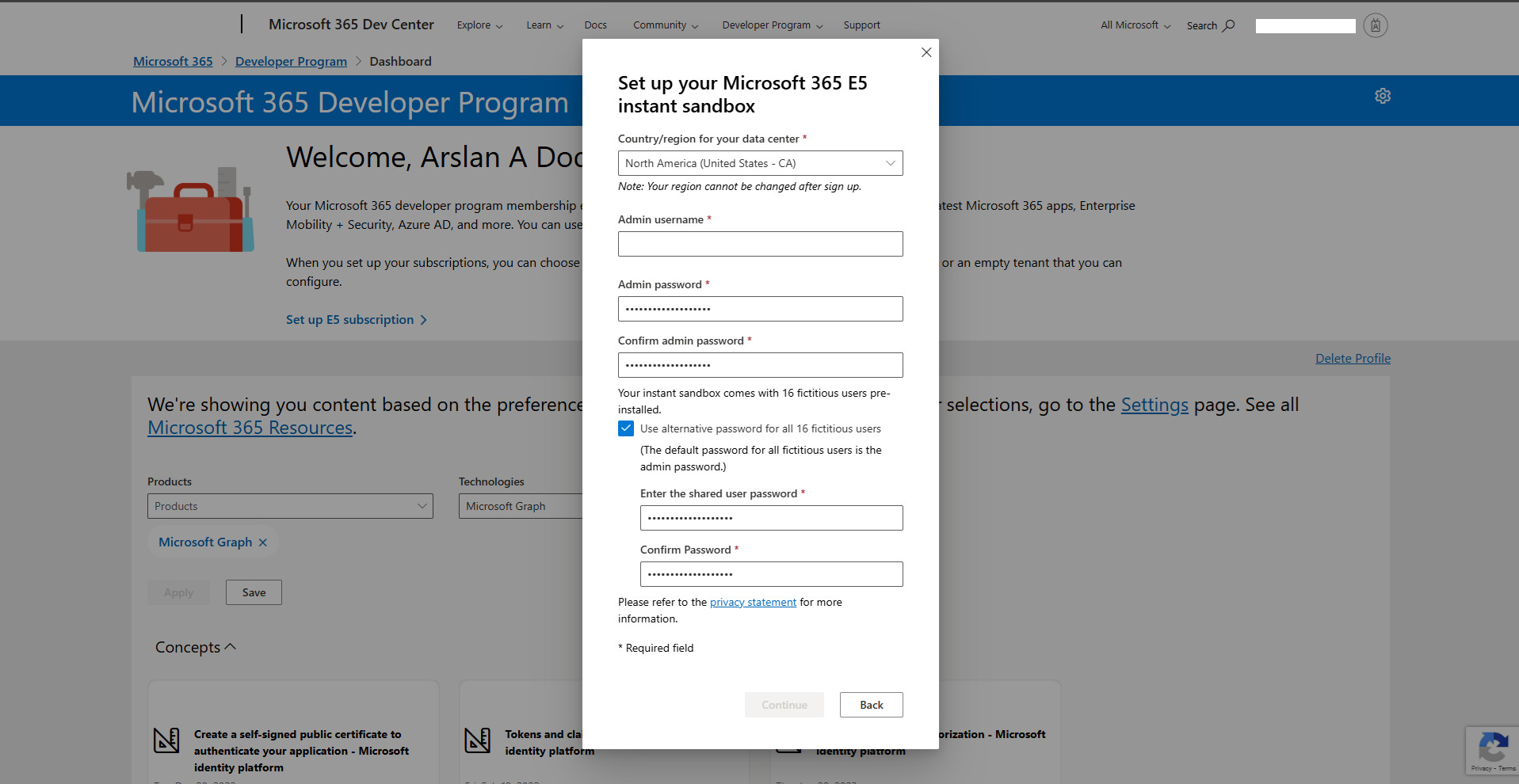Screen dimensions: 1519x784
Task: Remove the Microsoft Graph filter chip
Action: 262,542
